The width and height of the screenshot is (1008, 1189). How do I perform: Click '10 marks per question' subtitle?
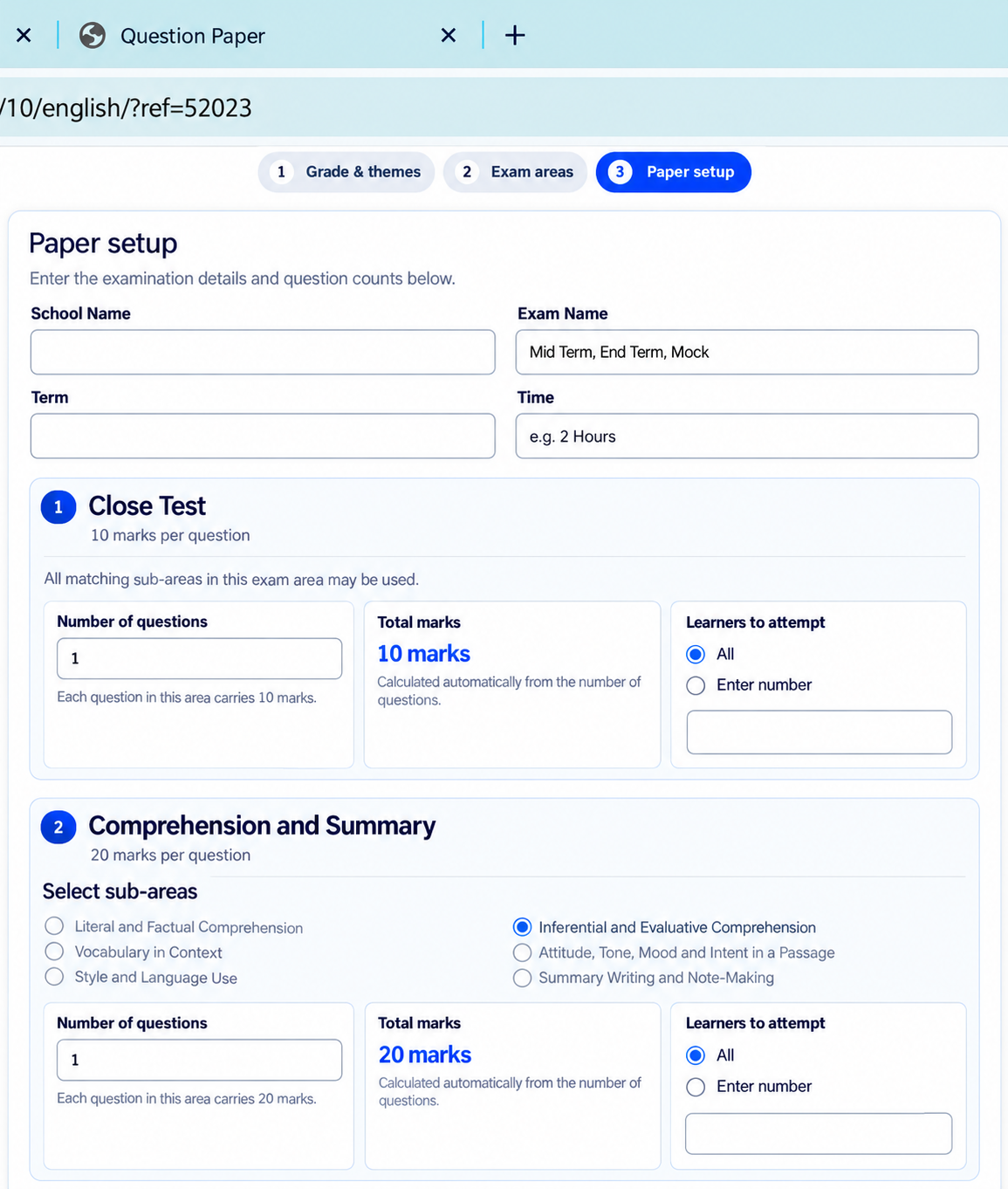point(170,535)
